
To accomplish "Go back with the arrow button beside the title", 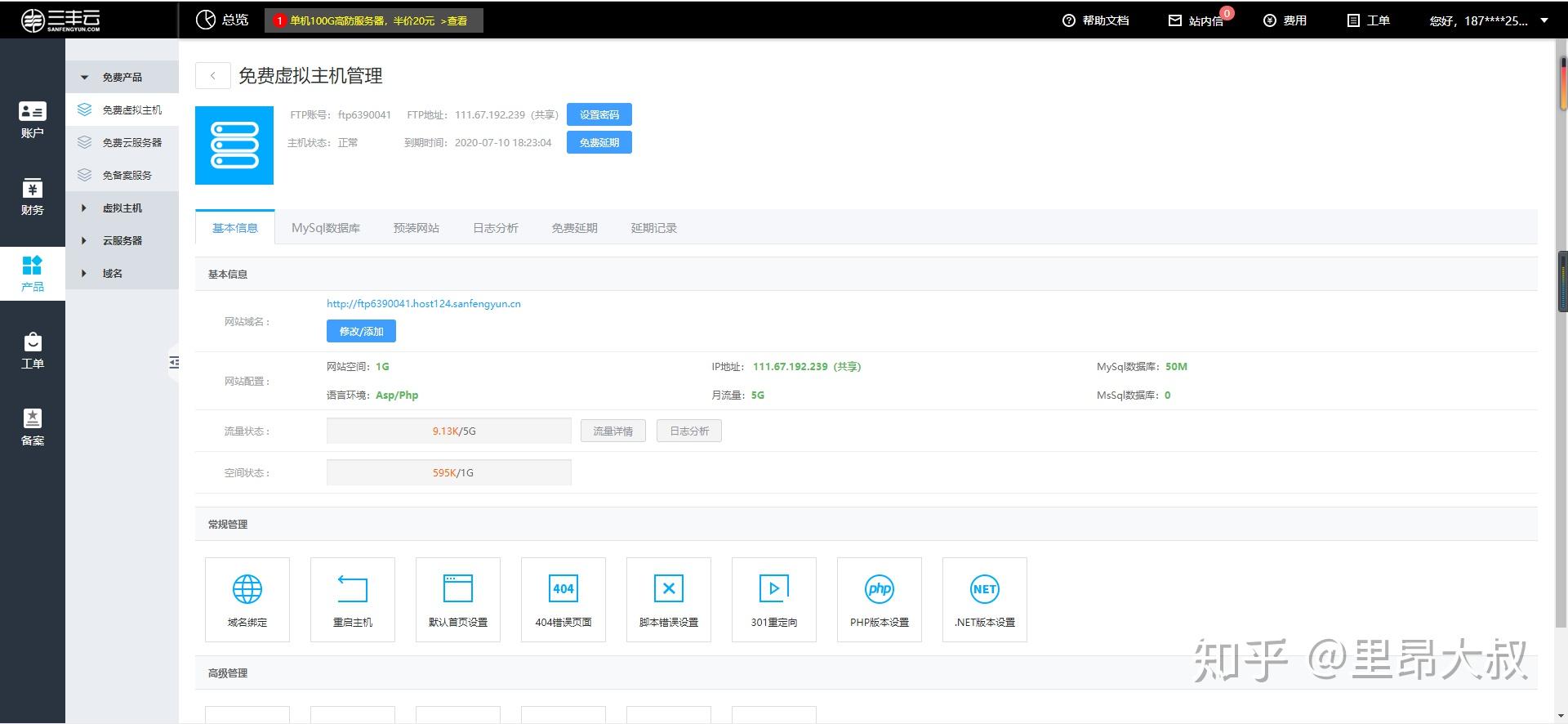I will [213, 76].
